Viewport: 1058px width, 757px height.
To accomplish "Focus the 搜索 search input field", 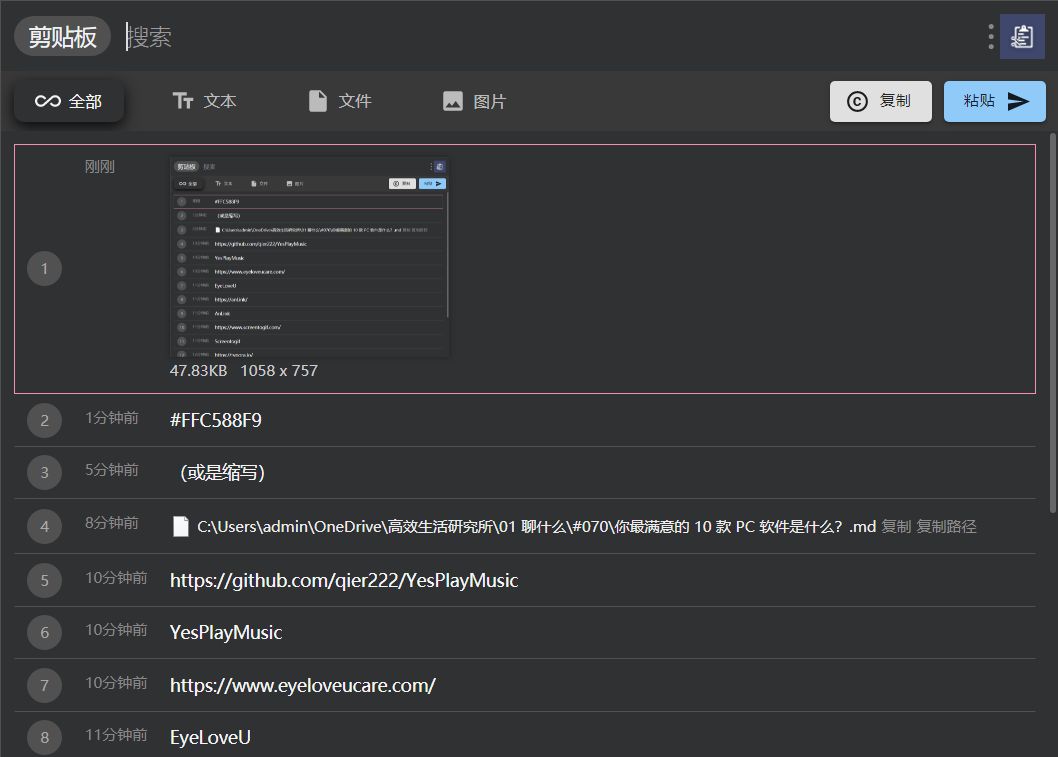I will coord(500,37).
